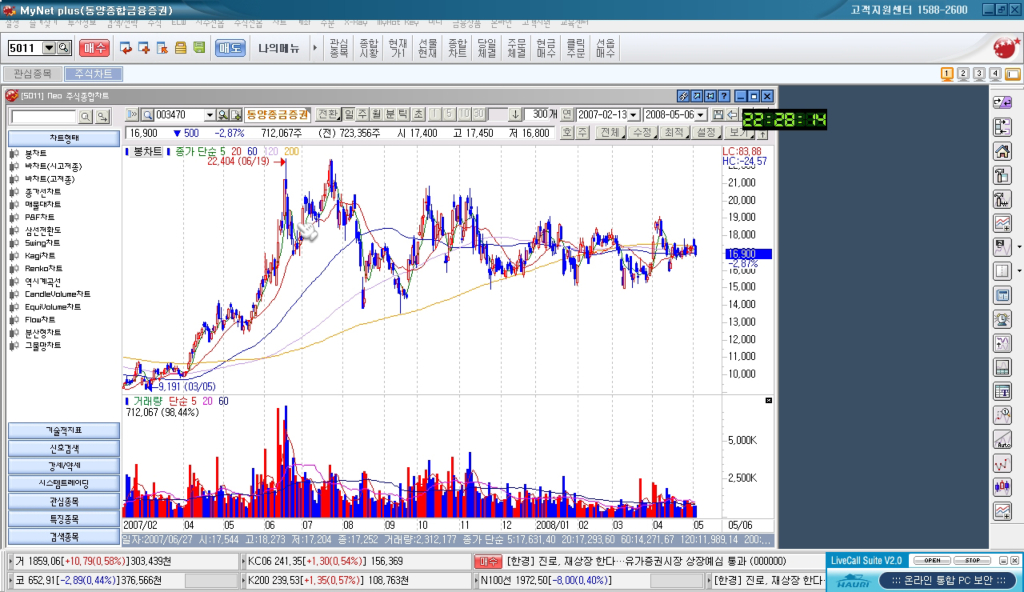Open 관심종목 in the main toolbar
The height and width of the screenshot is (592, 1024).
point(338,48)
